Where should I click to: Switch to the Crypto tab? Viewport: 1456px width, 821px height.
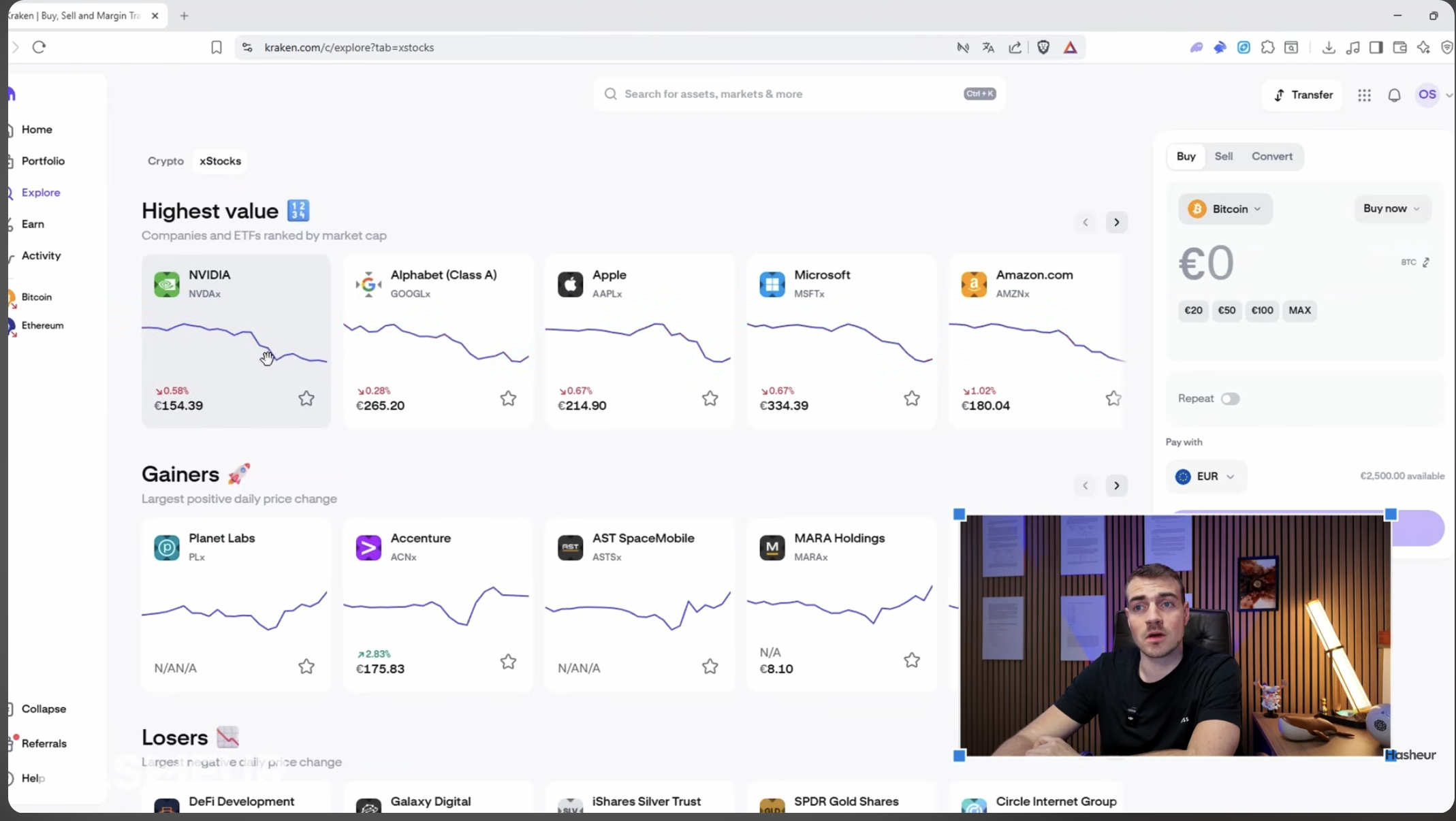(165, 161)
